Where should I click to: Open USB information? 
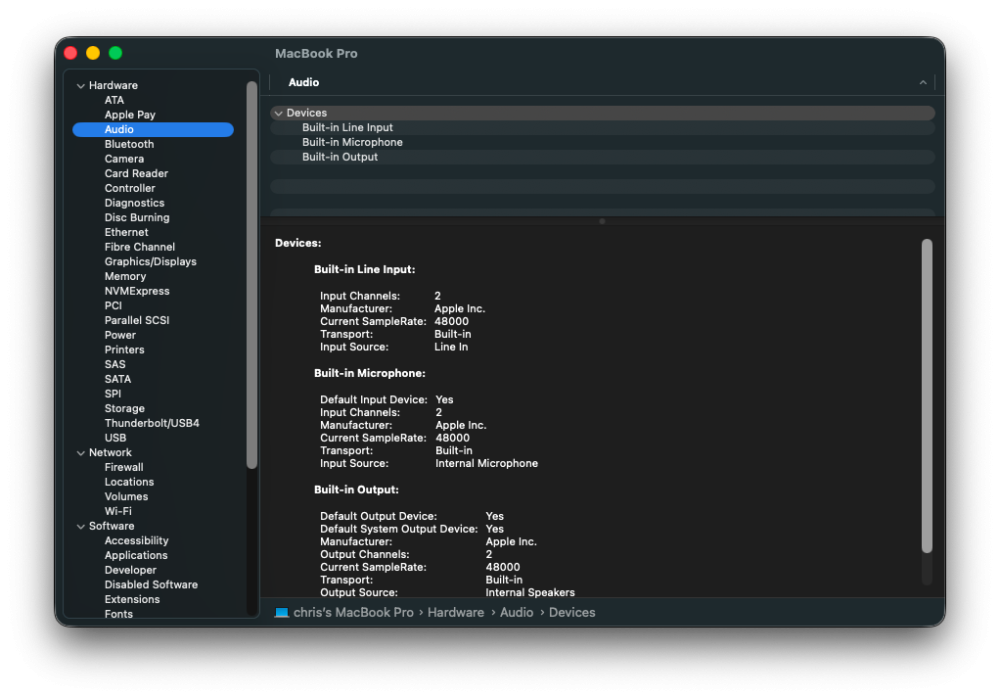(115, 438)
